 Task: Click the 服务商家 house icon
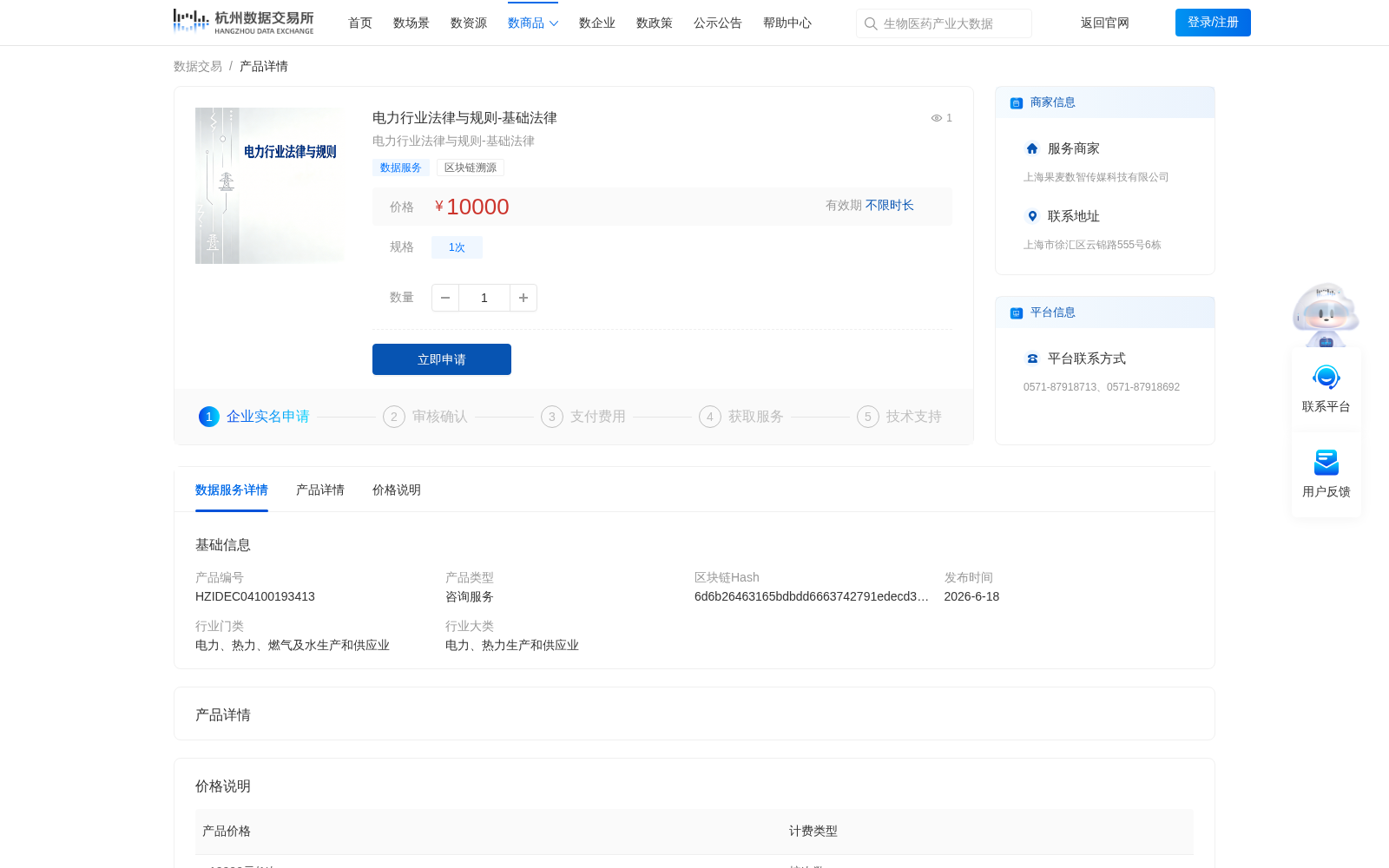pyautogui.click(x=1032, y=148)
